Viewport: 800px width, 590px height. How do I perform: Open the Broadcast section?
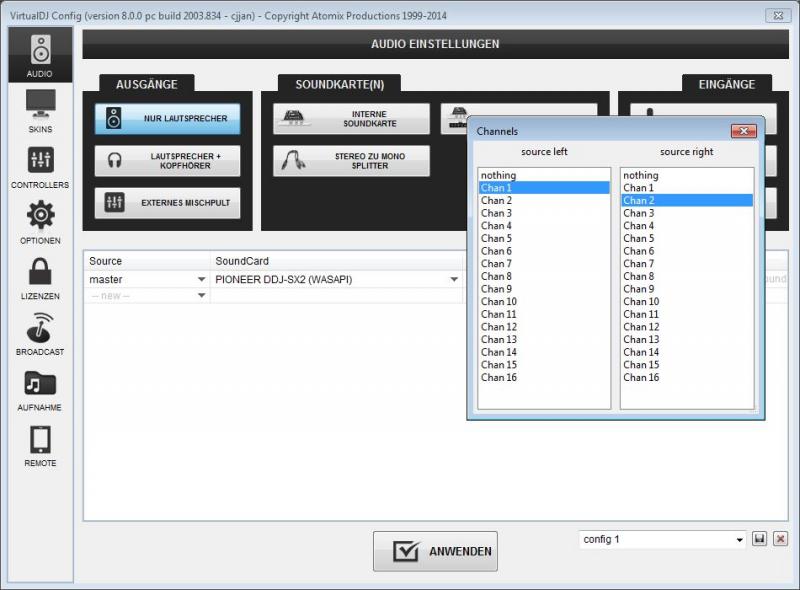click(40, 333)
